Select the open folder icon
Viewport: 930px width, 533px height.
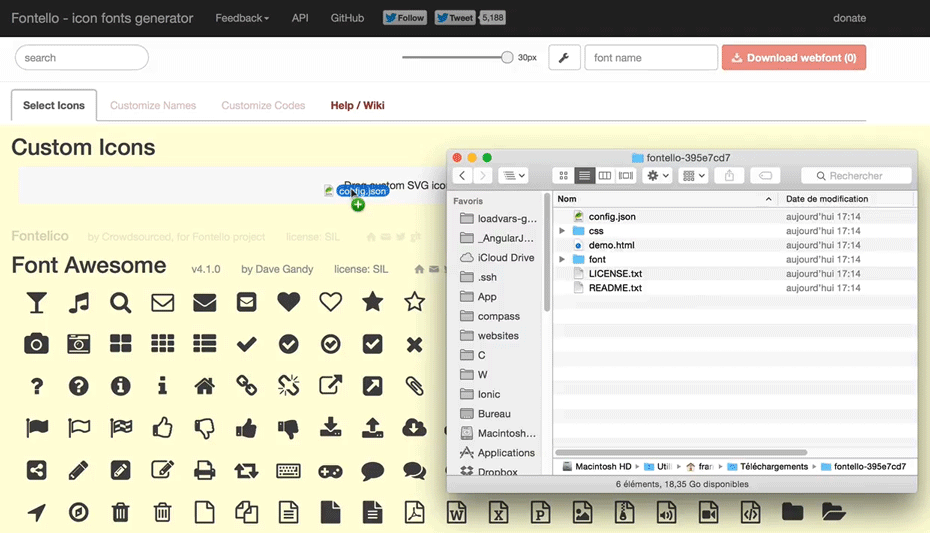pyautogui.click(x=834, y=512)
